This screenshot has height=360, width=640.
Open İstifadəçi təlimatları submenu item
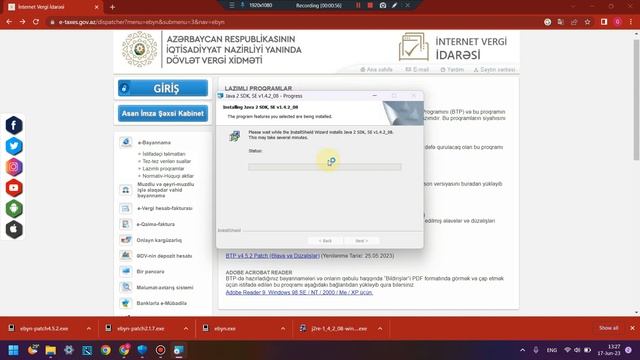coord(164,154)
